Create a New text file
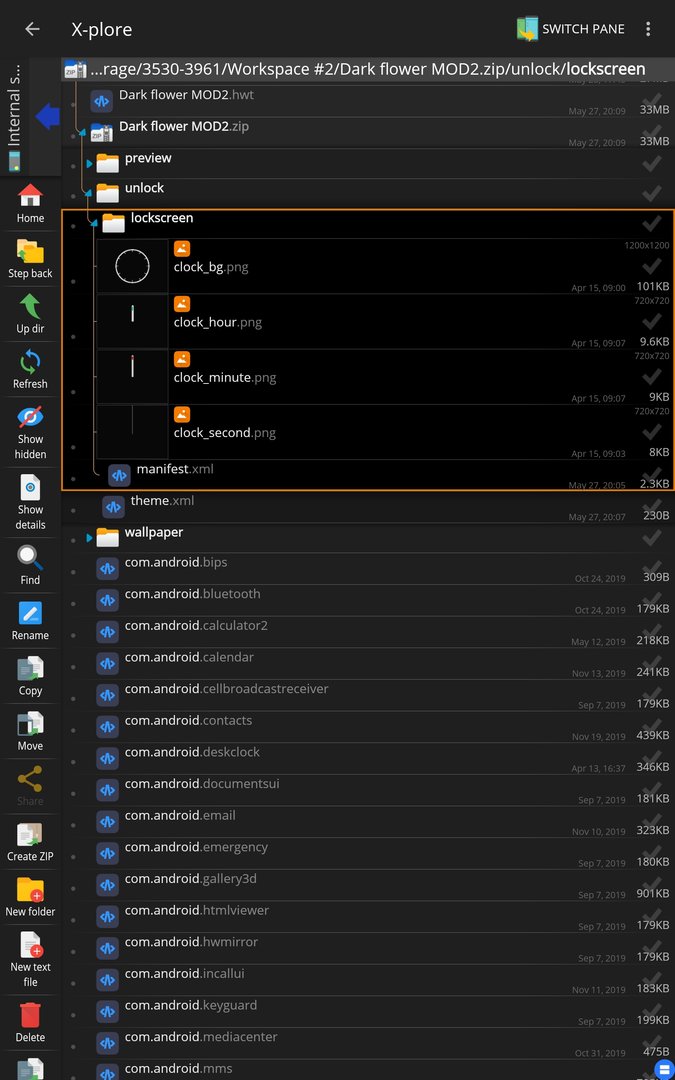Image resolution: width=675 pixels, height=1080 pixels. pyautogui.click(x=30, y=959)
